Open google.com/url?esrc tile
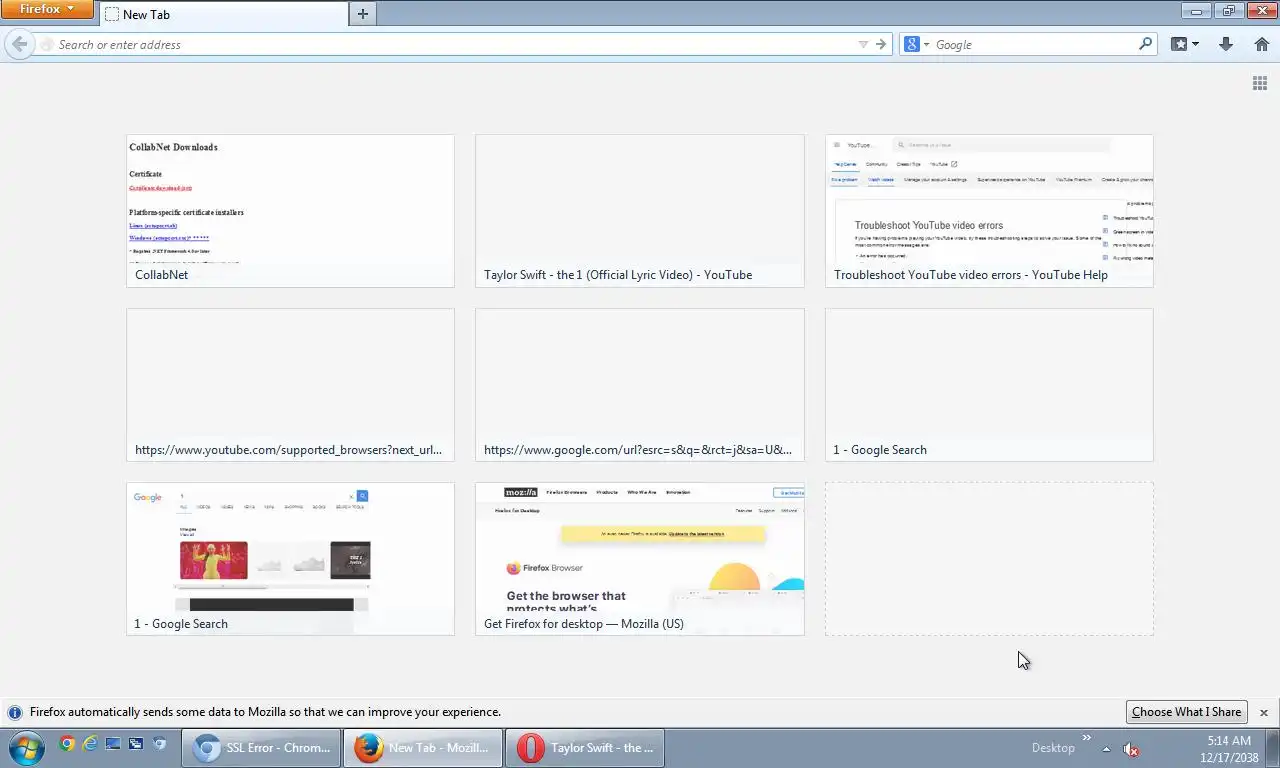1280x768 pixels. 640,385
